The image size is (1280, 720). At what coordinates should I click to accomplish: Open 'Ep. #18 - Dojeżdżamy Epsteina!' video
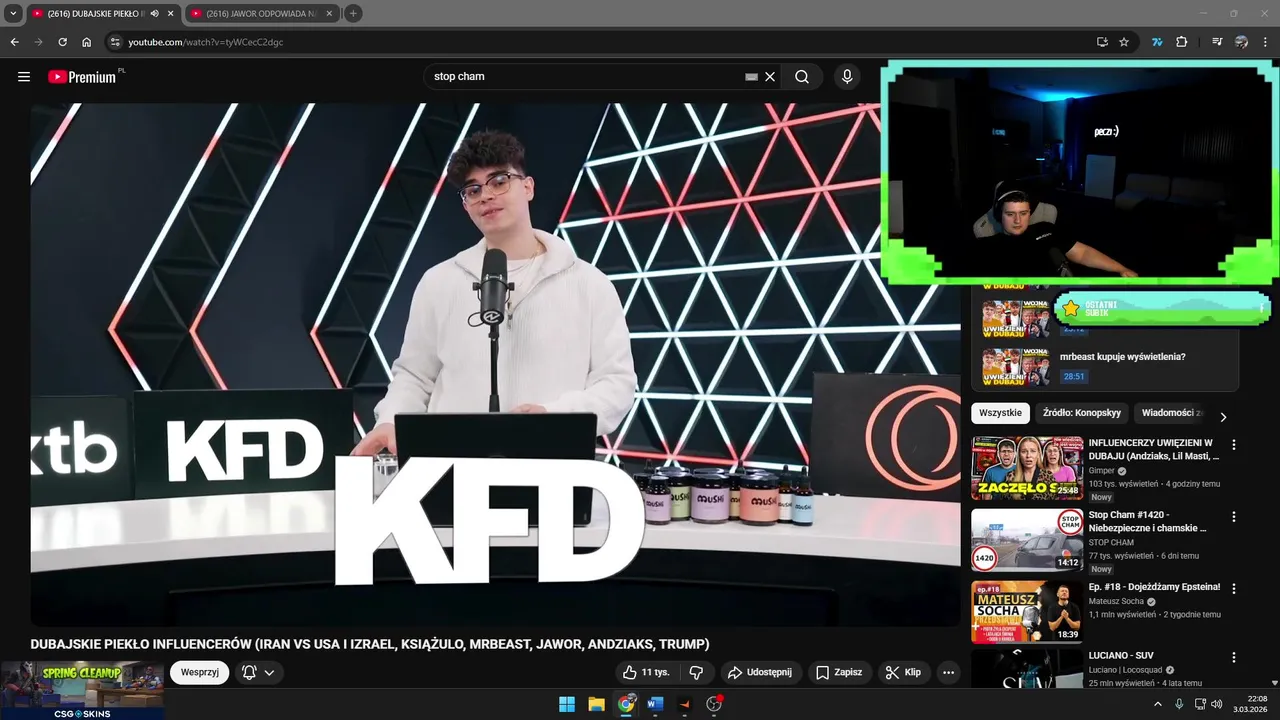coord(1154,587)
